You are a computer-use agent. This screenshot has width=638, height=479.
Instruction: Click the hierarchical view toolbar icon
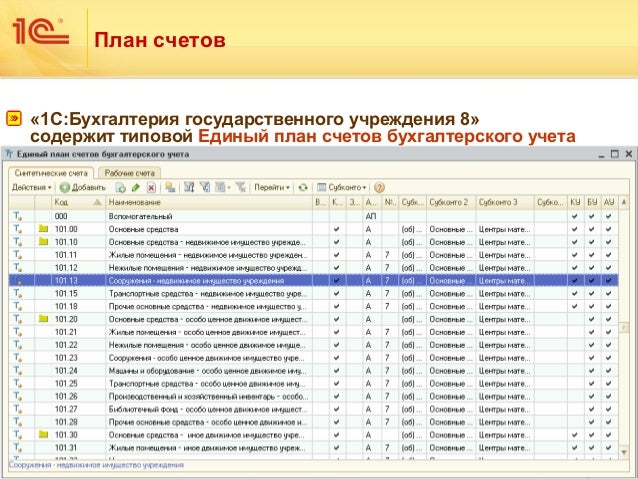pos(170,188)
